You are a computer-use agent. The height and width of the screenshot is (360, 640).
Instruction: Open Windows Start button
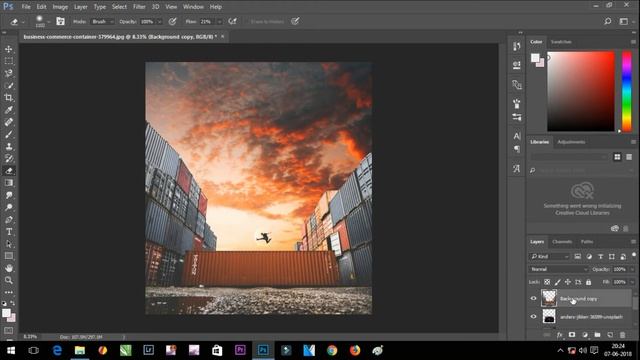click(11, 350)
